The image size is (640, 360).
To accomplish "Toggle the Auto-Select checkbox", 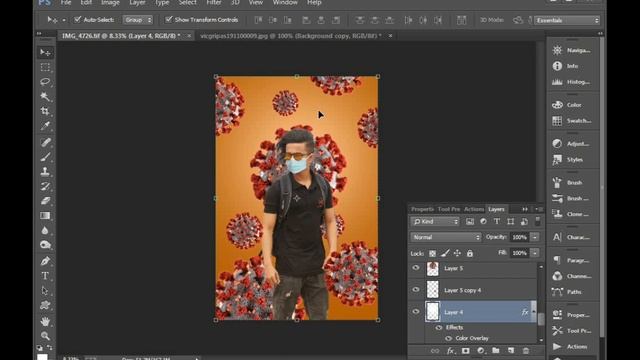I will point(77,20).
